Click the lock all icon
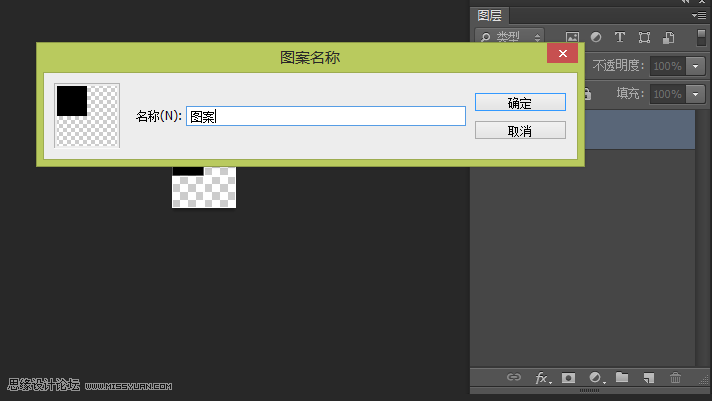This screenshot has height=401, width=712. pyautogui.click(x=588, y=93)
